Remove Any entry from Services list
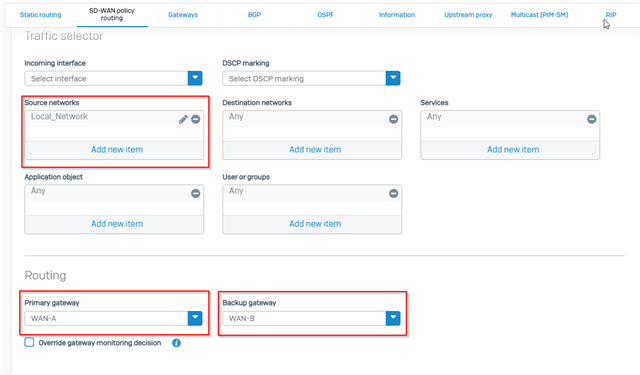Screen dimensions: 640x375 pos(591,119)
